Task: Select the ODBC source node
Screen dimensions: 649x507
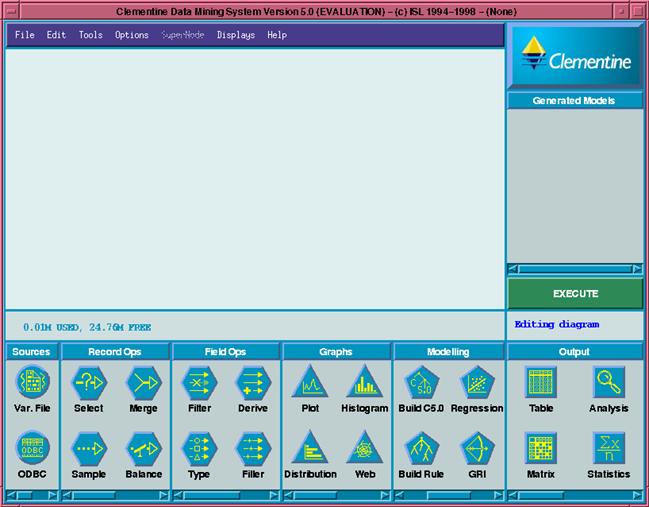Action: point(32,447)
